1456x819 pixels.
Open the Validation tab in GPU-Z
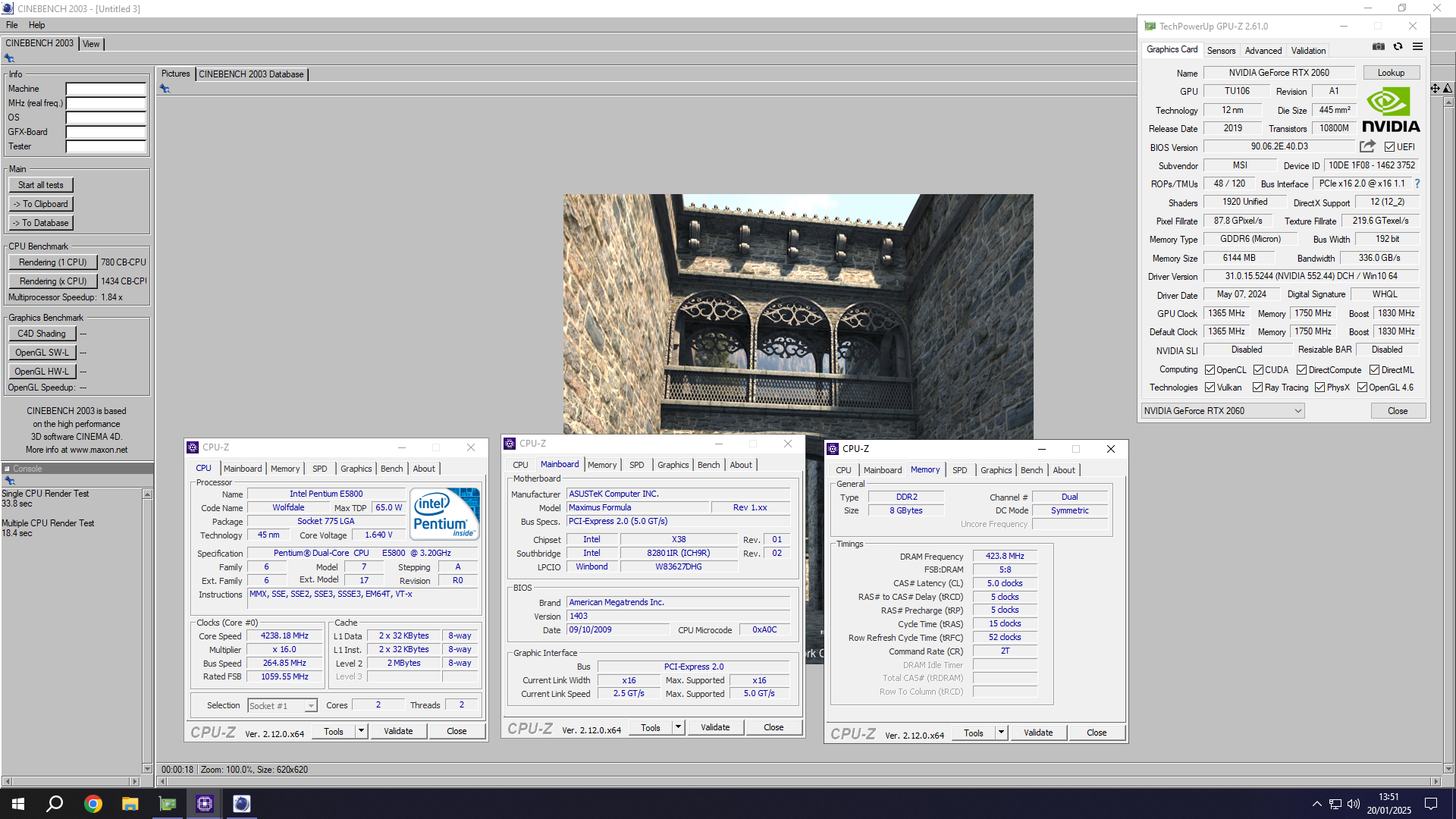tap(1308, 51)
